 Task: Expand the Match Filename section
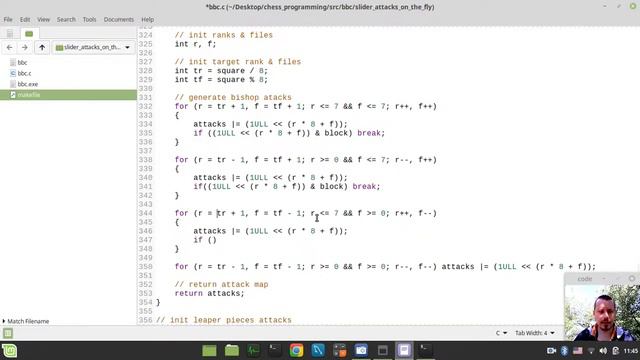tap(26, 321)
